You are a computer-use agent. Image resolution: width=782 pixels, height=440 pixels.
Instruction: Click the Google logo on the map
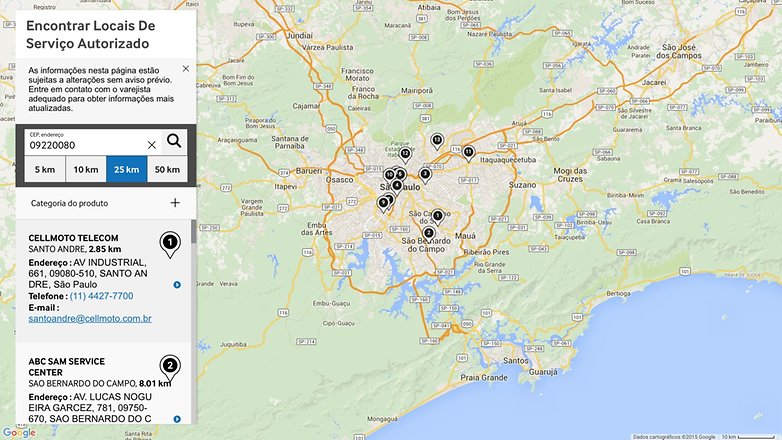[x=19, y=433]
